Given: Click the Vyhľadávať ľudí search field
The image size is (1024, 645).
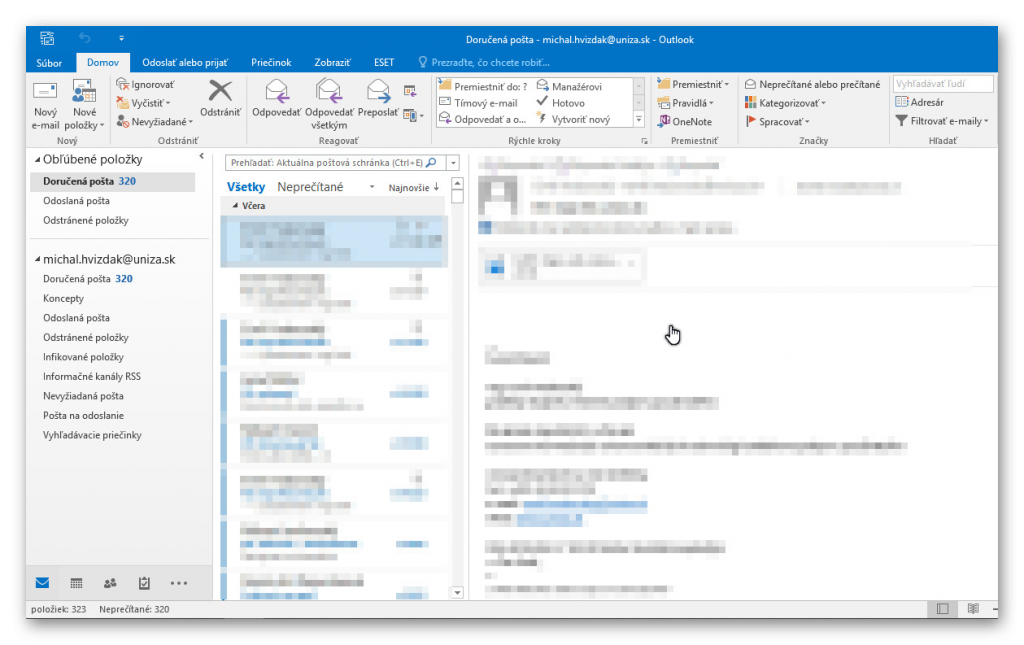Looking at the screenshot, I should [942, 84].
